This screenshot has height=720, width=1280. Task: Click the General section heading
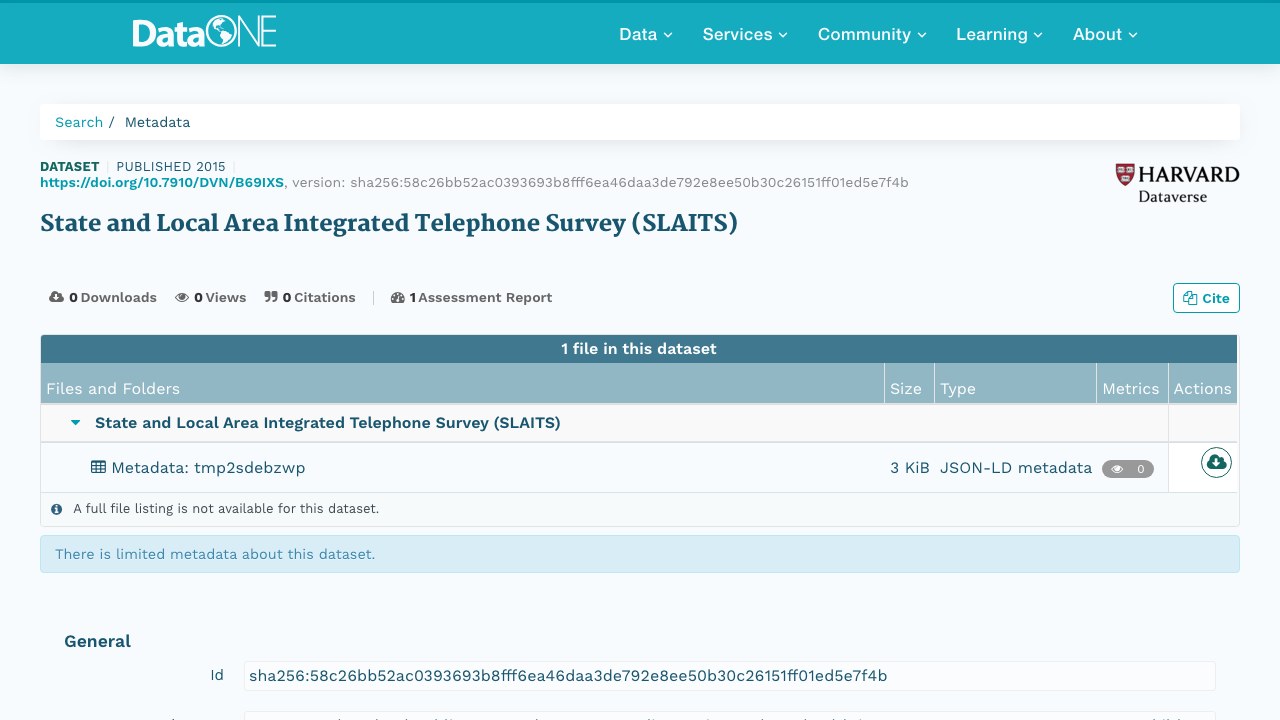coord(97,641)
